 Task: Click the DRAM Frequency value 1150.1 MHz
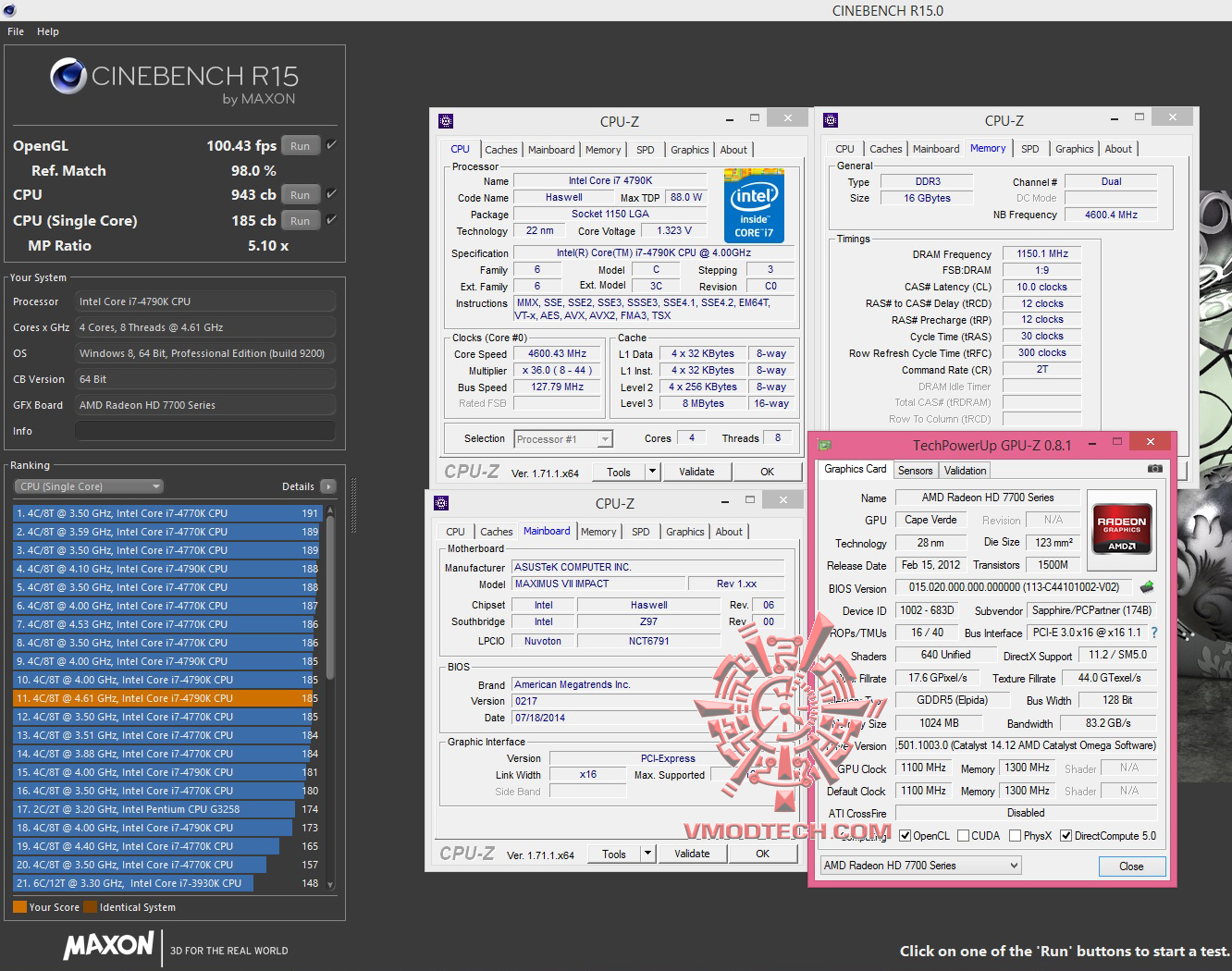(1042, 253)
